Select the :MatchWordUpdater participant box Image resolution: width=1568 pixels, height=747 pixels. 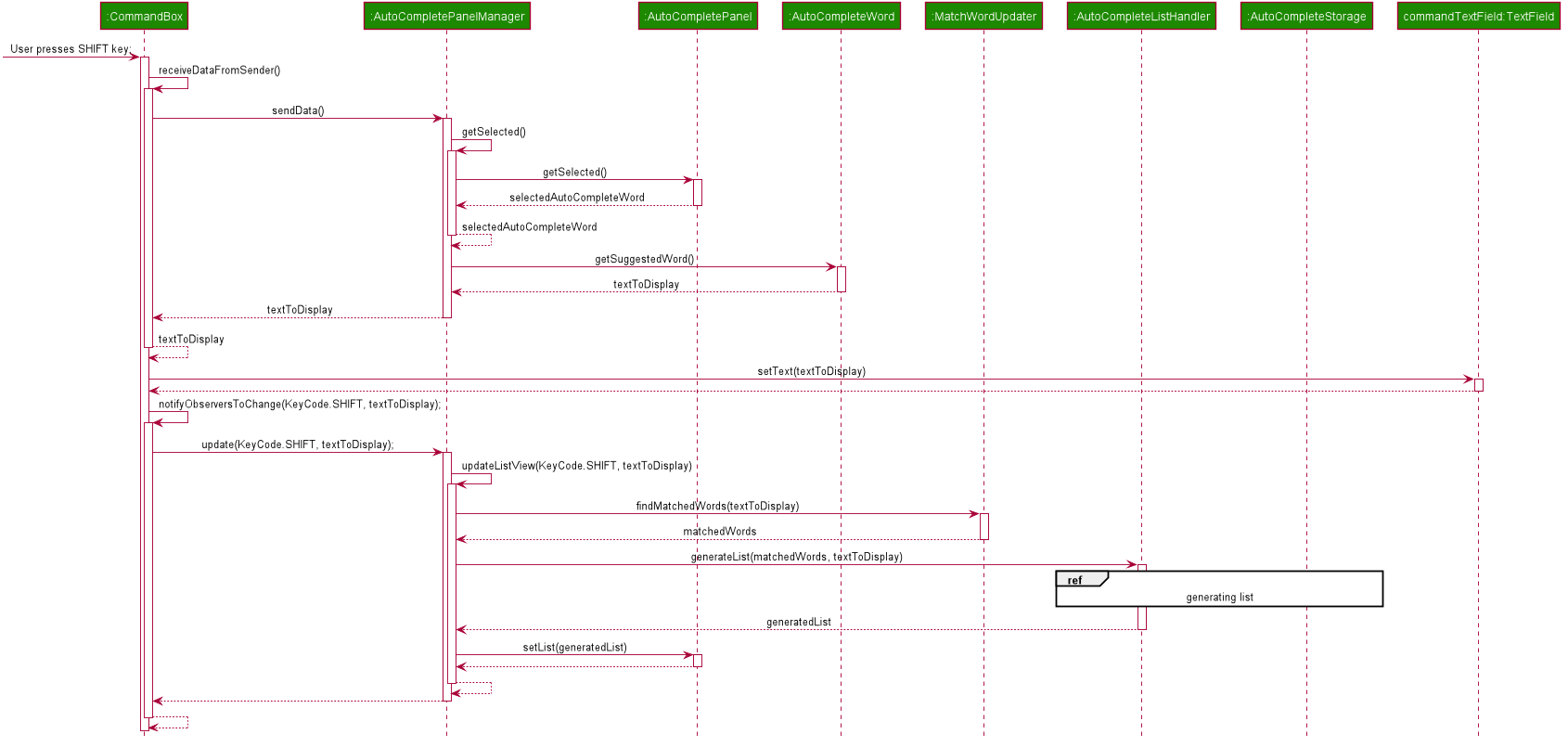pyautogui.click(x=984, y=16)
